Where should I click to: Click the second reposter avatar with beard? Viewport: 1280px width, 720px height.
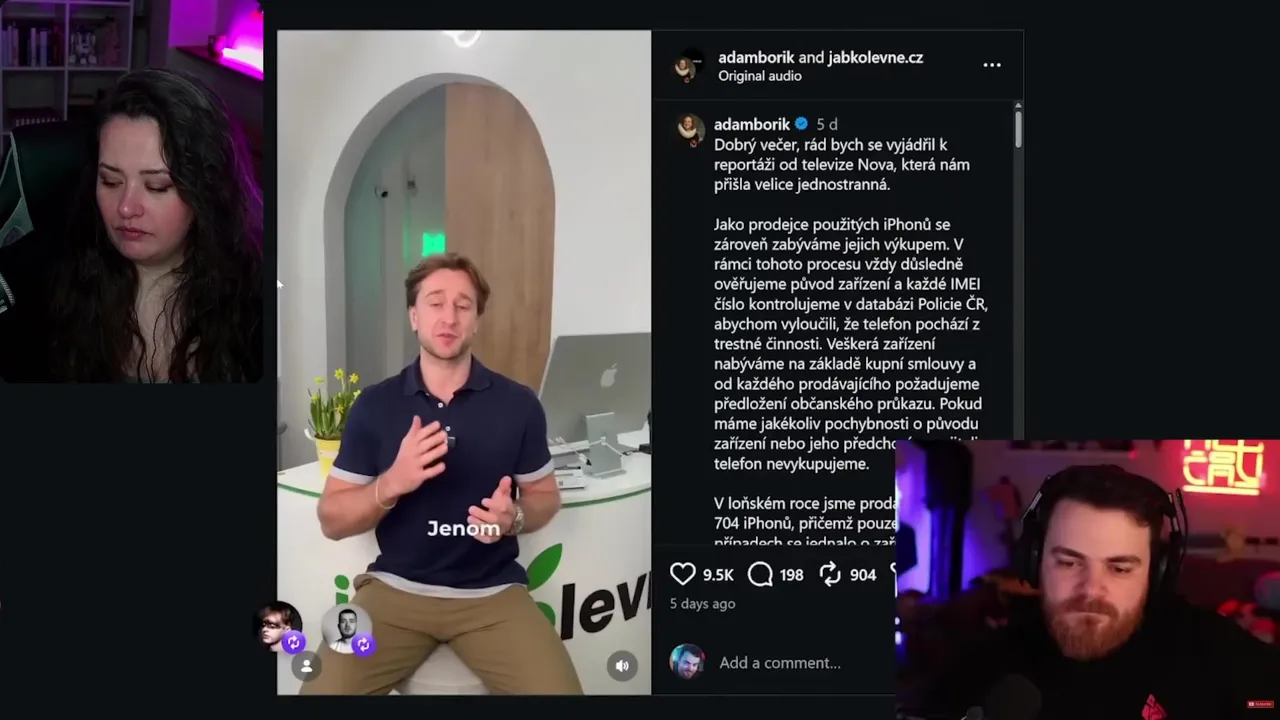348,627
